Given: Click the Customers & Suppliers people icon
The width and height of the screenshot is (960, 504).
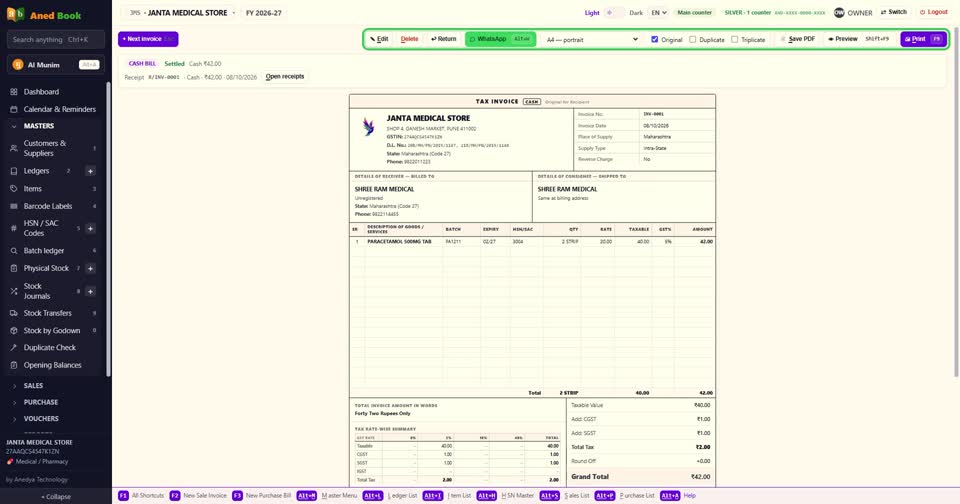Looking at the screenshot, I should [x=13, y=148].
